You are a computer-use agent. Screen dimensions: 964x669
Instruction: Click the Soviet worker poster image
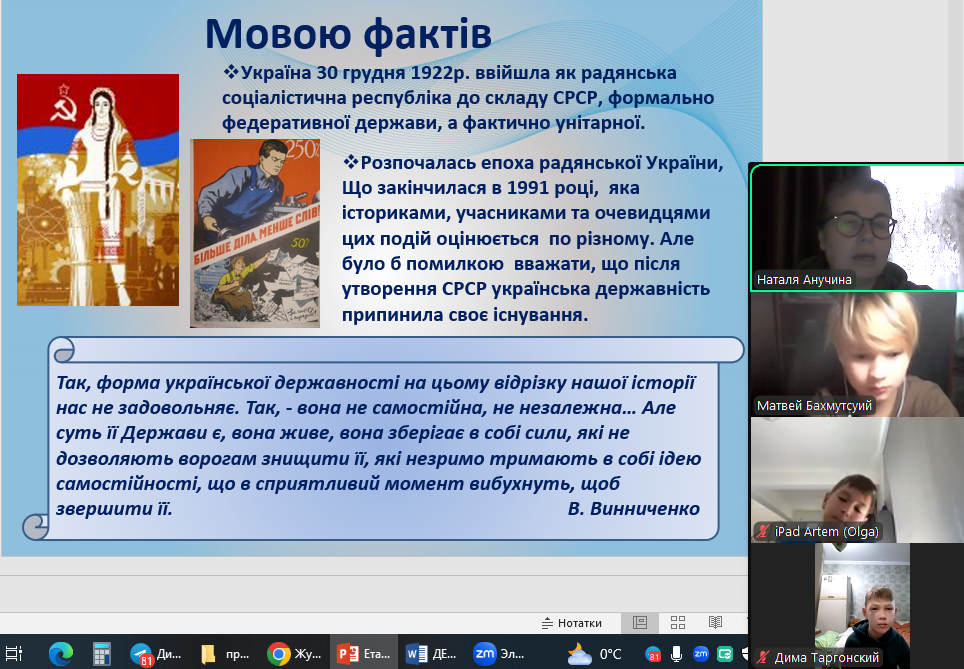coord(255,233)
